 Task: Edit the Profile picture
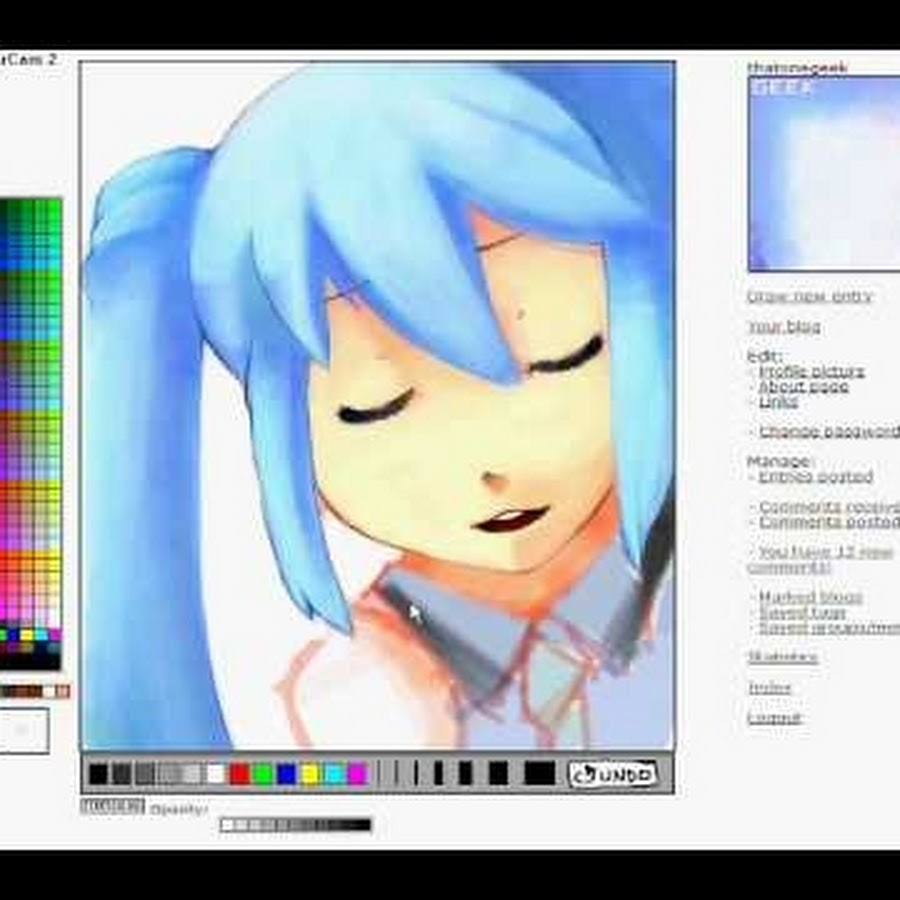coord(812,371)
